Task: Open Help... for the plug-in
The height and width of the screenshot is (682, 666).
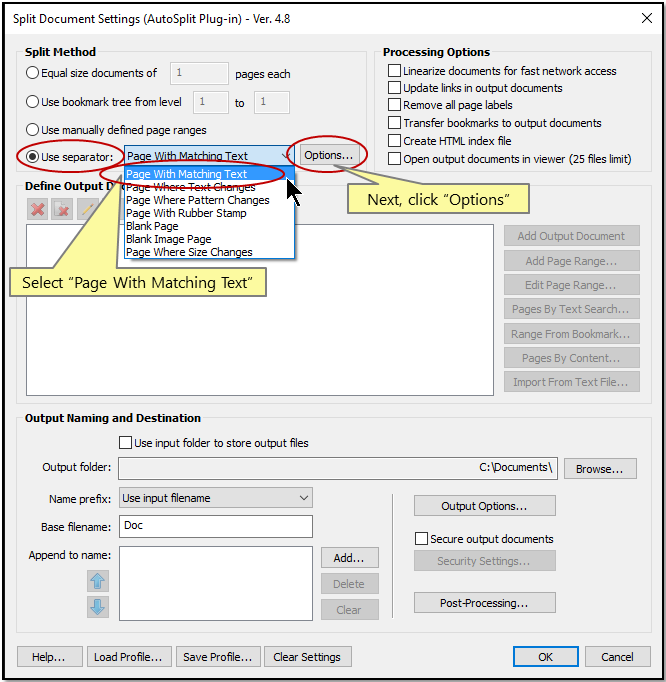Action: pyautogui.click(x=50, y=657)
